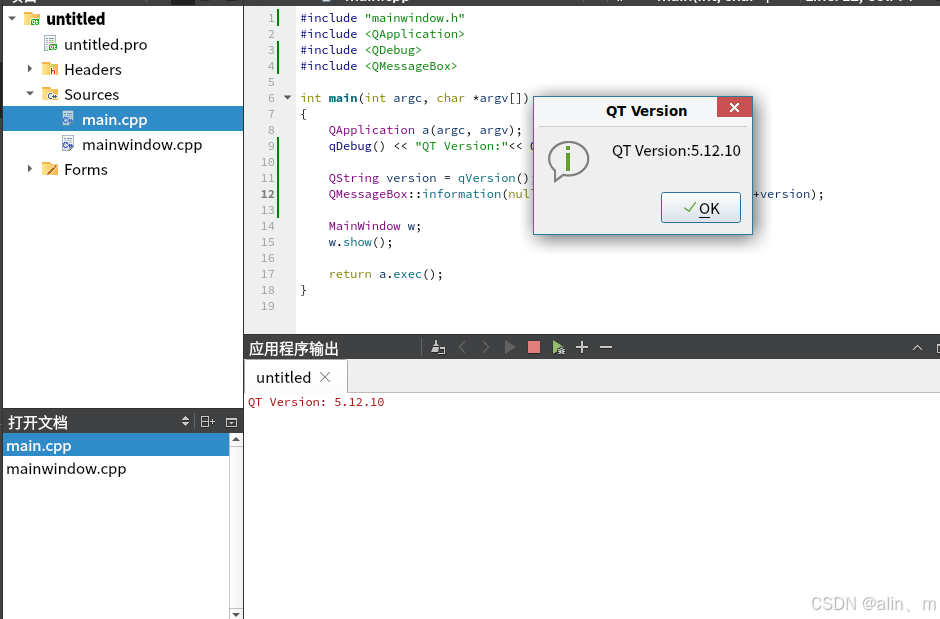Screen dimensions: 940x619
Task: Close the QT Version dialog with red X
Action: (734, 108)
